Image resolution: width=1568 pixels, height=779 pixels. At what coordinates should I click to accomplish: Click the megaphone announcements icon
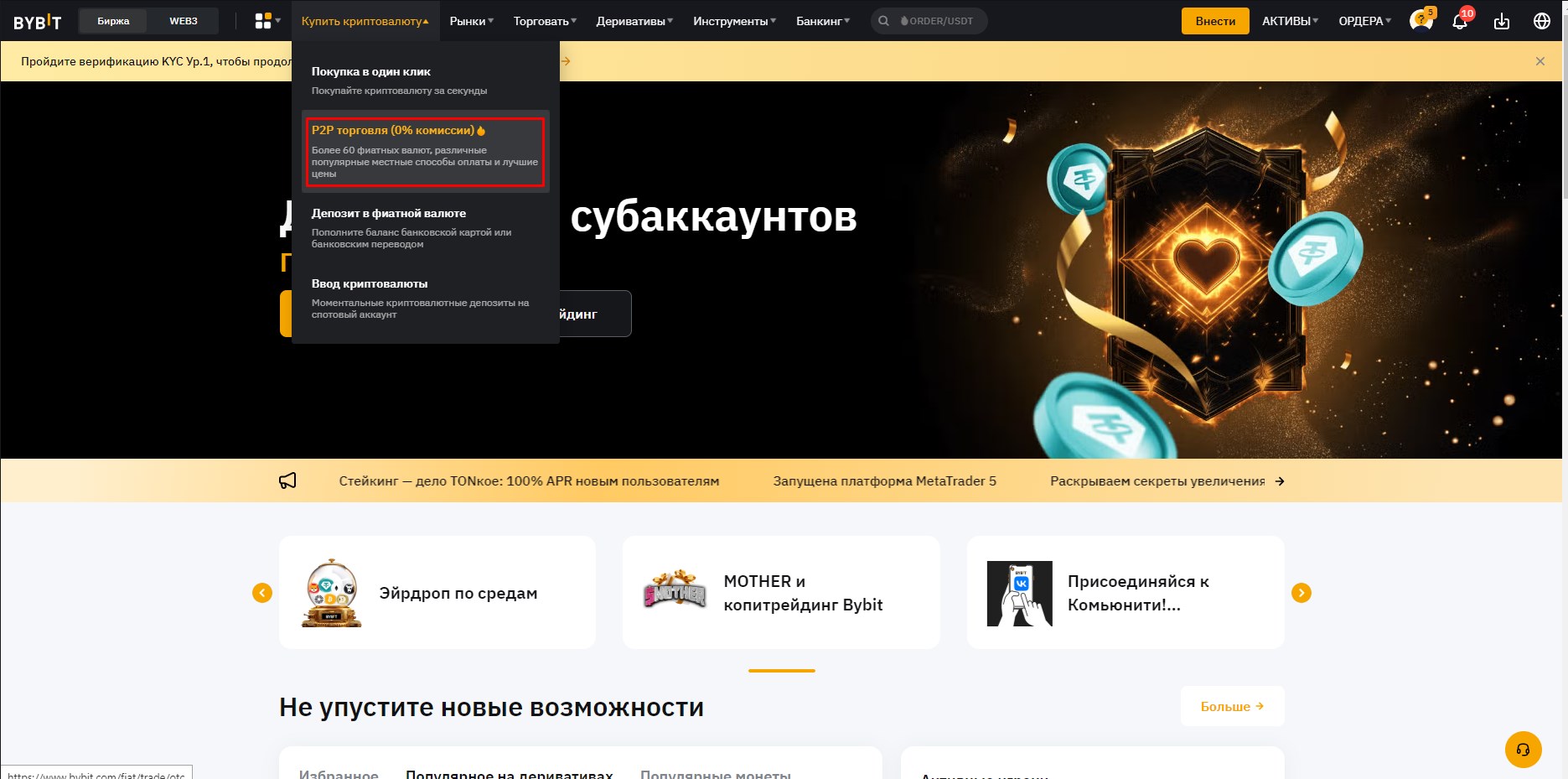[x=287, y=480]
